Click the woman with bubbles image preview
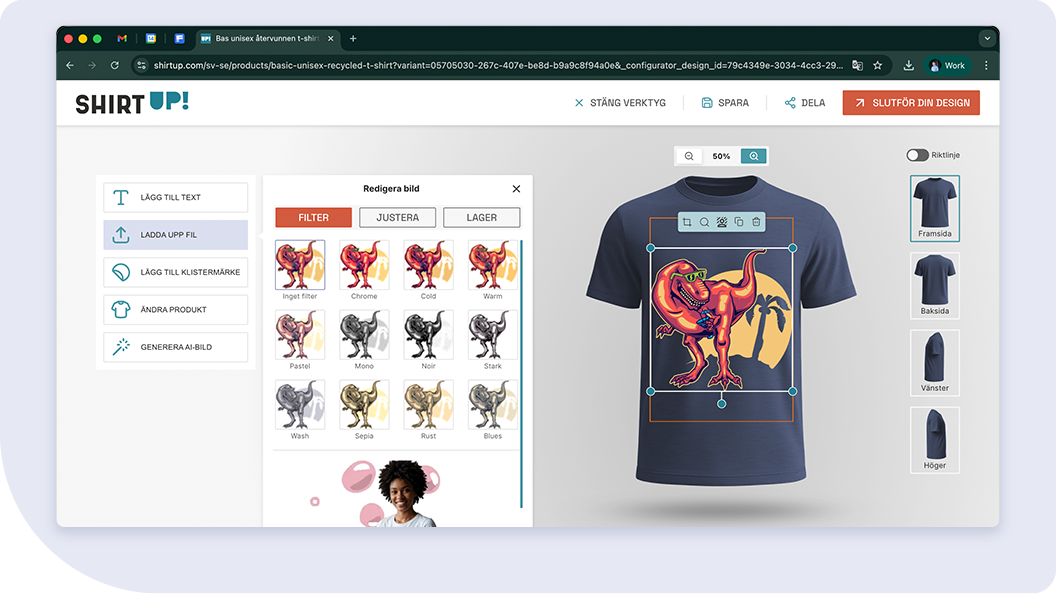The width and height of the screenshot is (1056, 594). (x=392, y=492)
